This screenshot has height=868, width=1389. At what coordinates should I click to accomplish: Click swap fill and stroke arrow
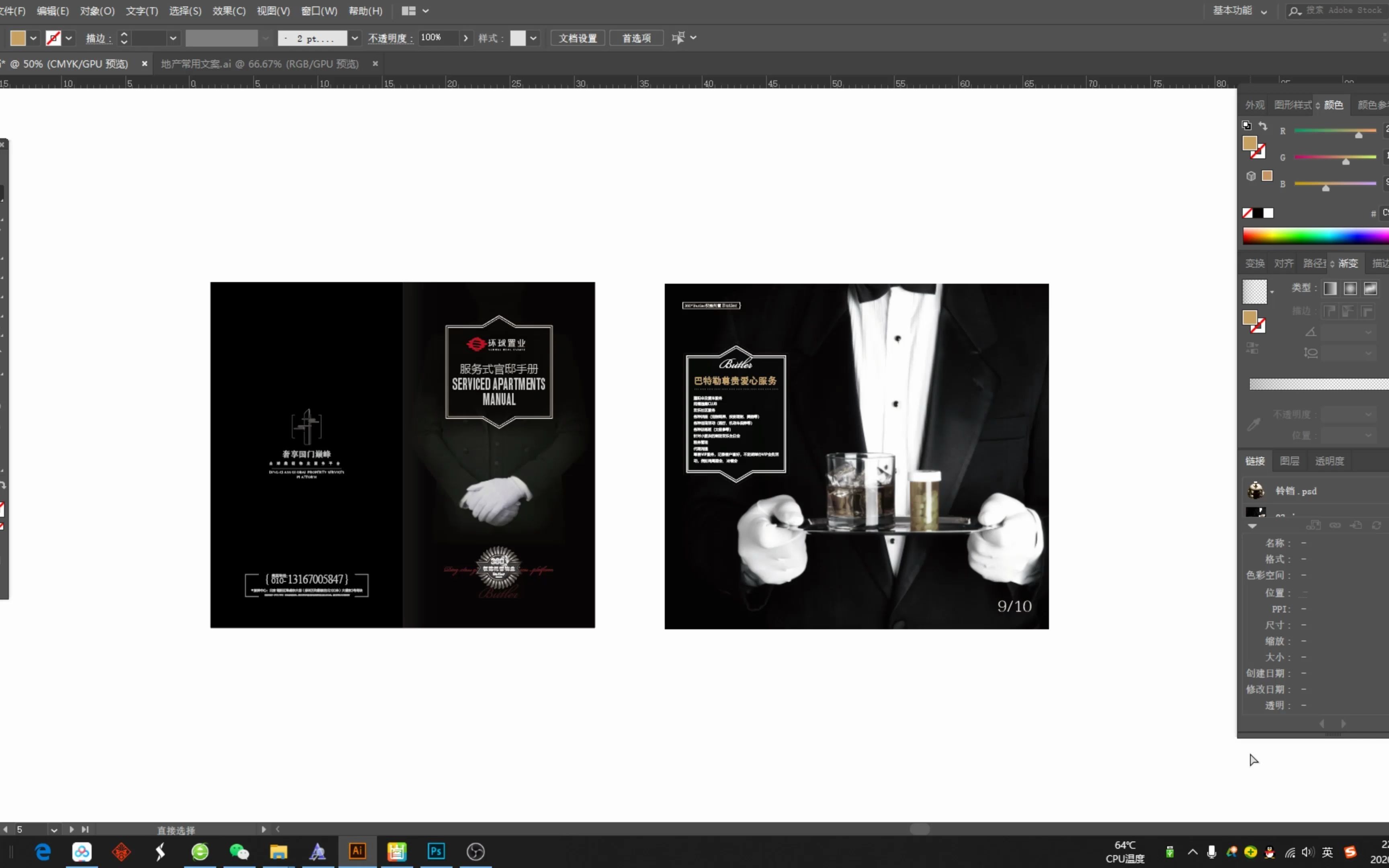tap(1263, 126)
